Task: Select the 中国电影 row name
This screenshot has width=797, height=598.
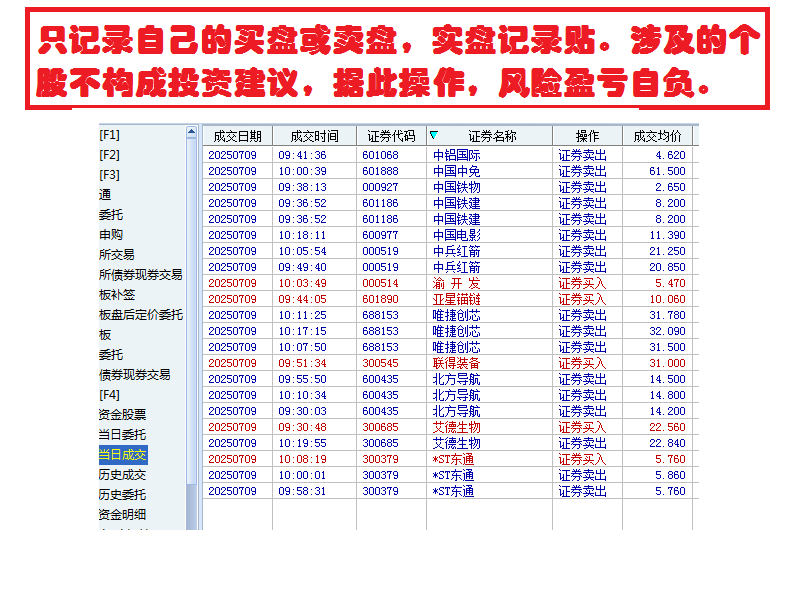Action: point(456,235)
